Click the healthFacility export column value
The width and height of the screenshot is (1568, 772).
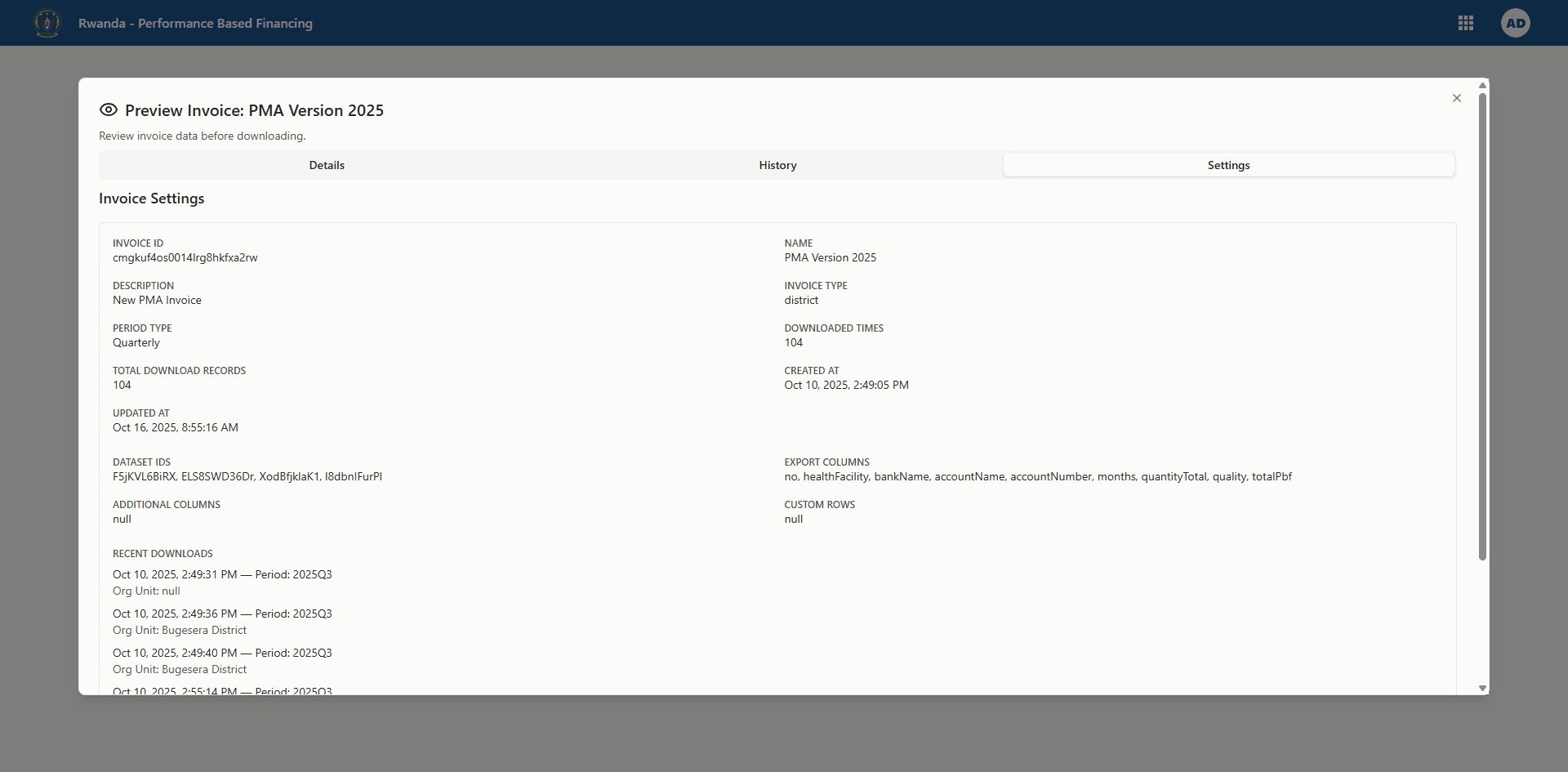(x=835, y=476)
